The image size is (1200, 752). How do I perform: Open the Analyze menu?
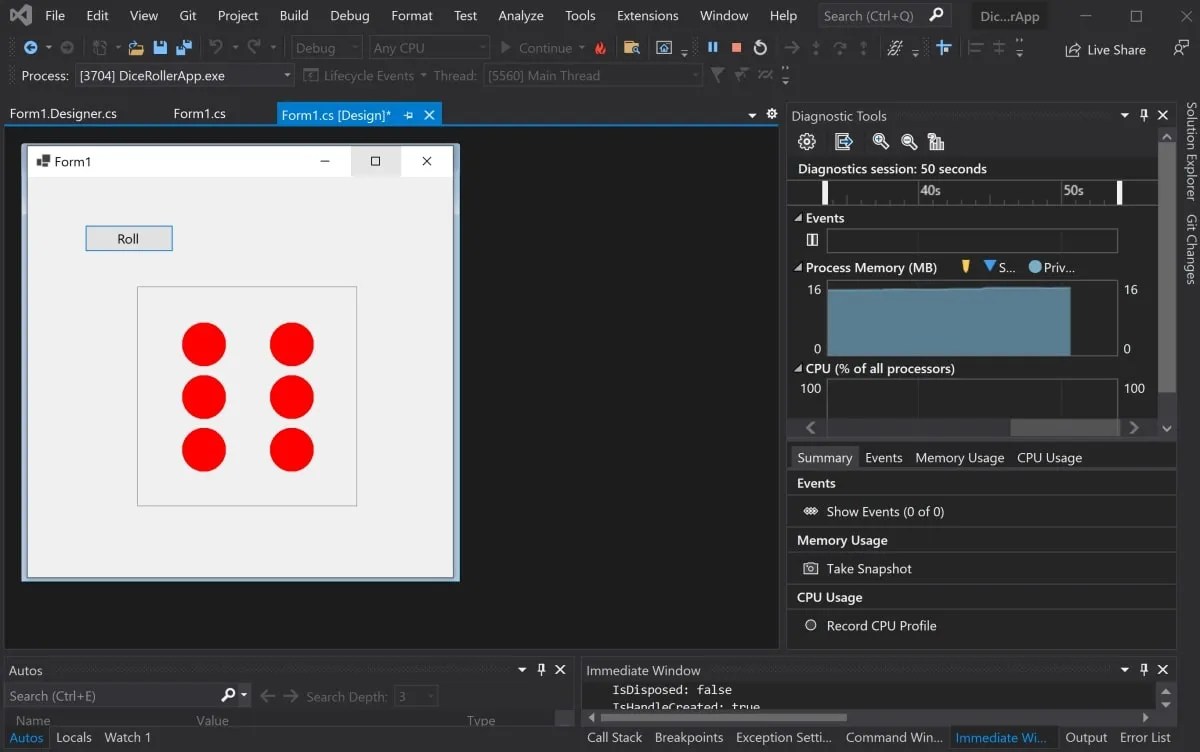click(520, 15)
